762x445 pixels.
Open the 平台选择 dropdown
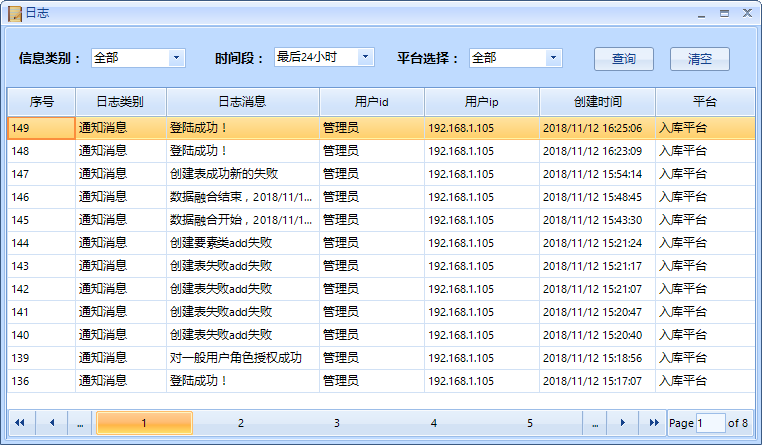pyautogui.click(x=553, y=58)
